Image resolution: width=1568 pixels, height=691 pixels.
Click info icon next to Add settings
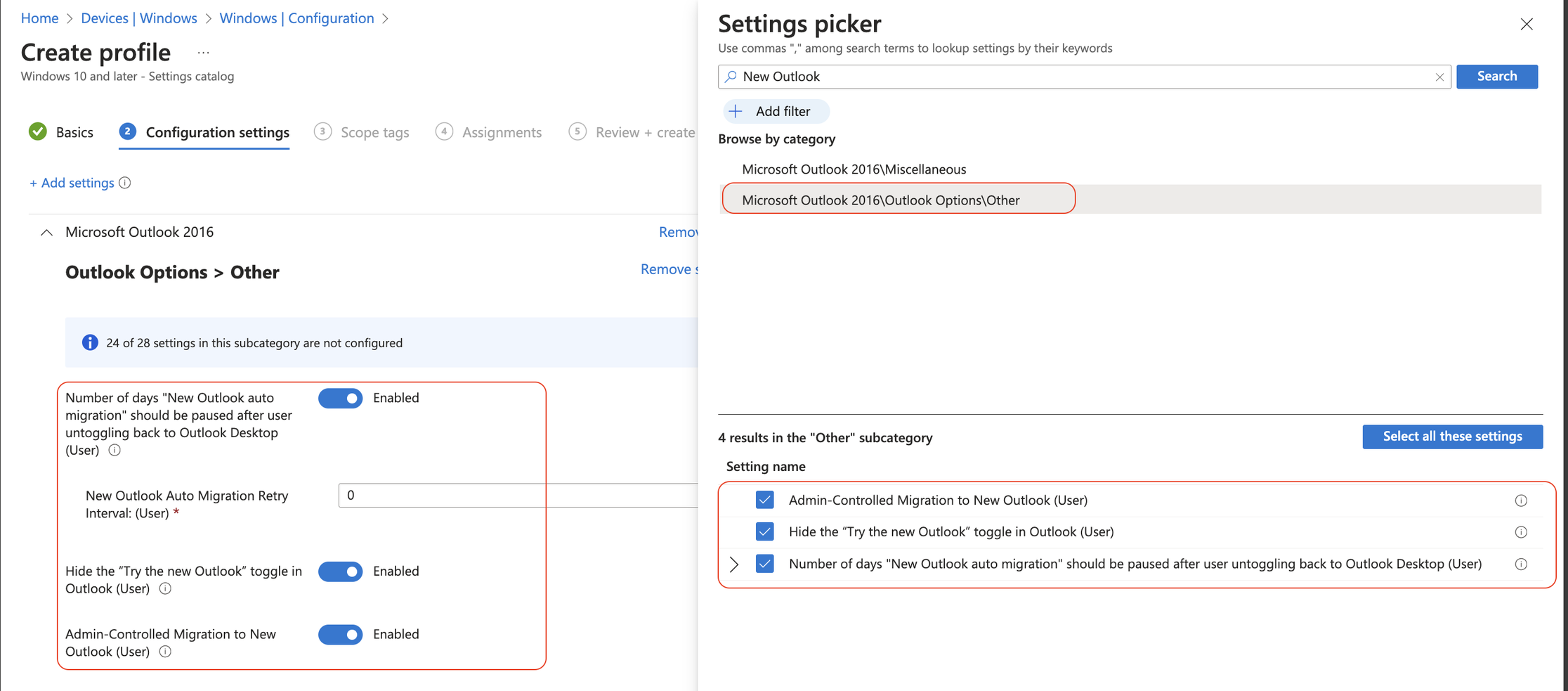pyautogui.click(x=125, y=183)
